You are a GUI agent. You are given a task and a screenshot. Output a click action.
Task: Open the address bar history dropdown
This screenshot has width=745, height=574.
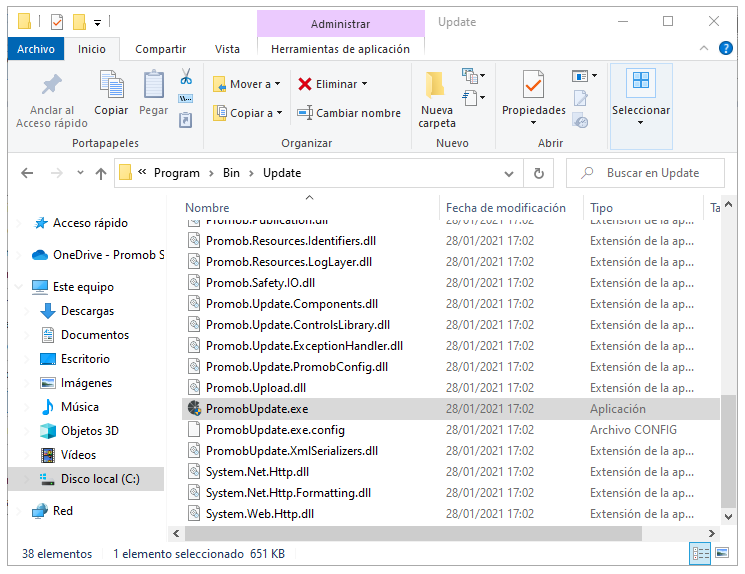(509, 173)
